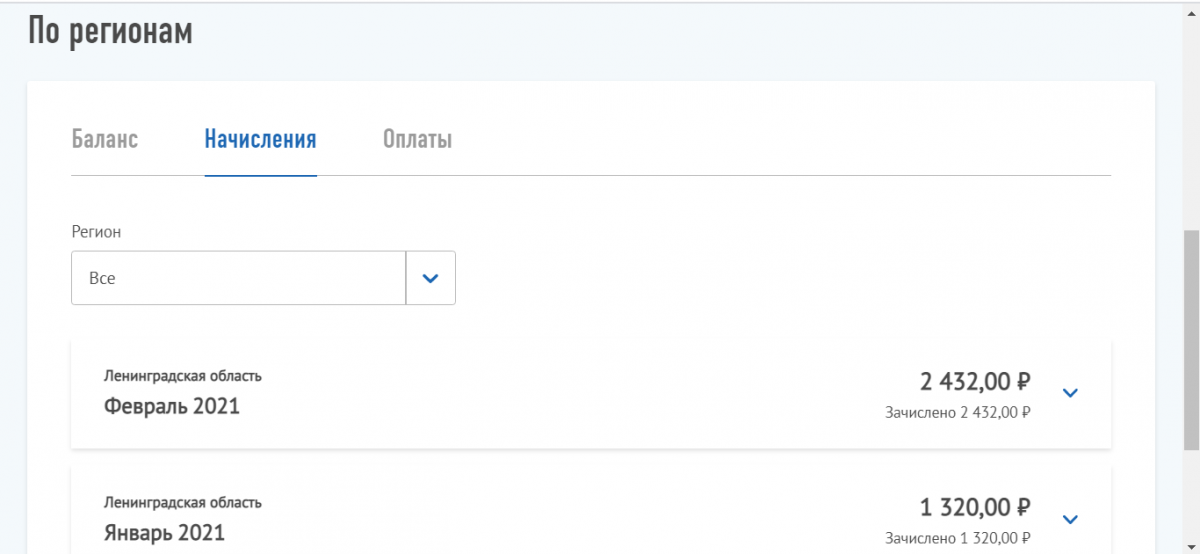Select the 1 320,00 ₽ amount
The height and width of the screenshot is (554, 1200).
975,507
